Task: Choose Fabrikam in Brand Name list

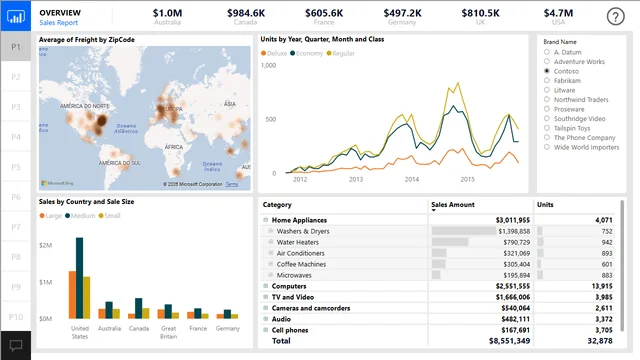Action: coord(547,80)
